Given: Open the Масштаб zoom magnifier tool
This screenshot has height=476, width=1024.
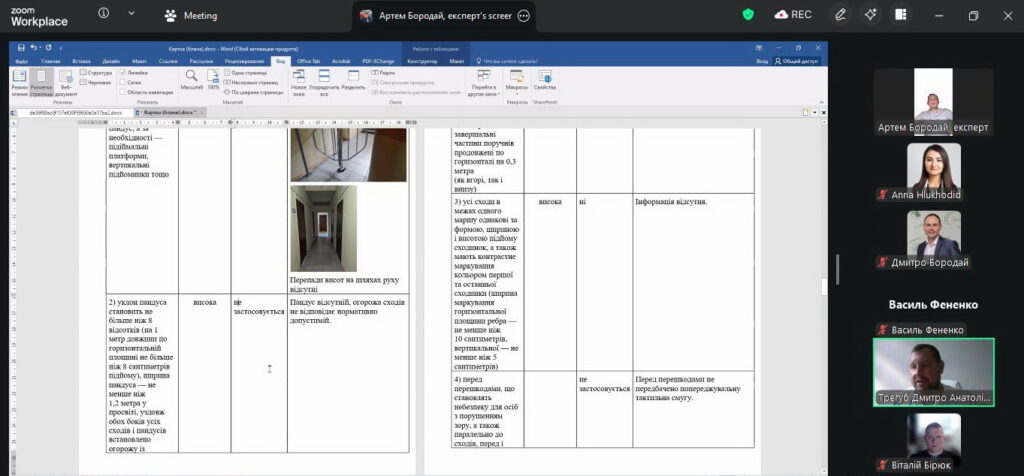Looking at the screenshot, I should [191, 81].
